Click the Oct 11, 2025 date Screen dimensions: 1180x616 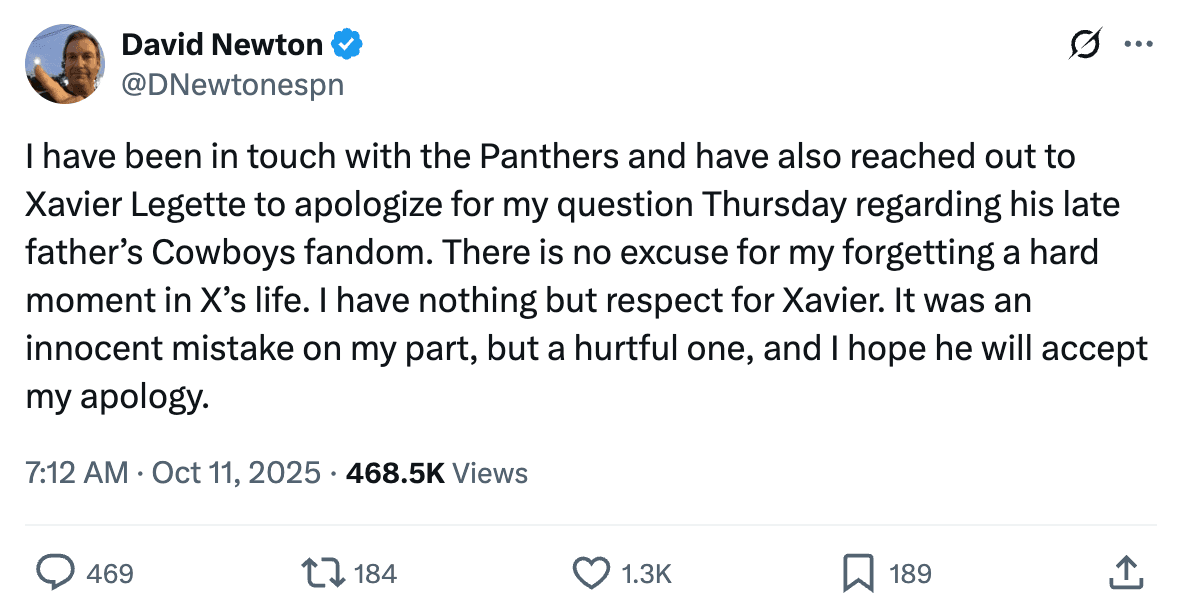[x=236, y=472]
